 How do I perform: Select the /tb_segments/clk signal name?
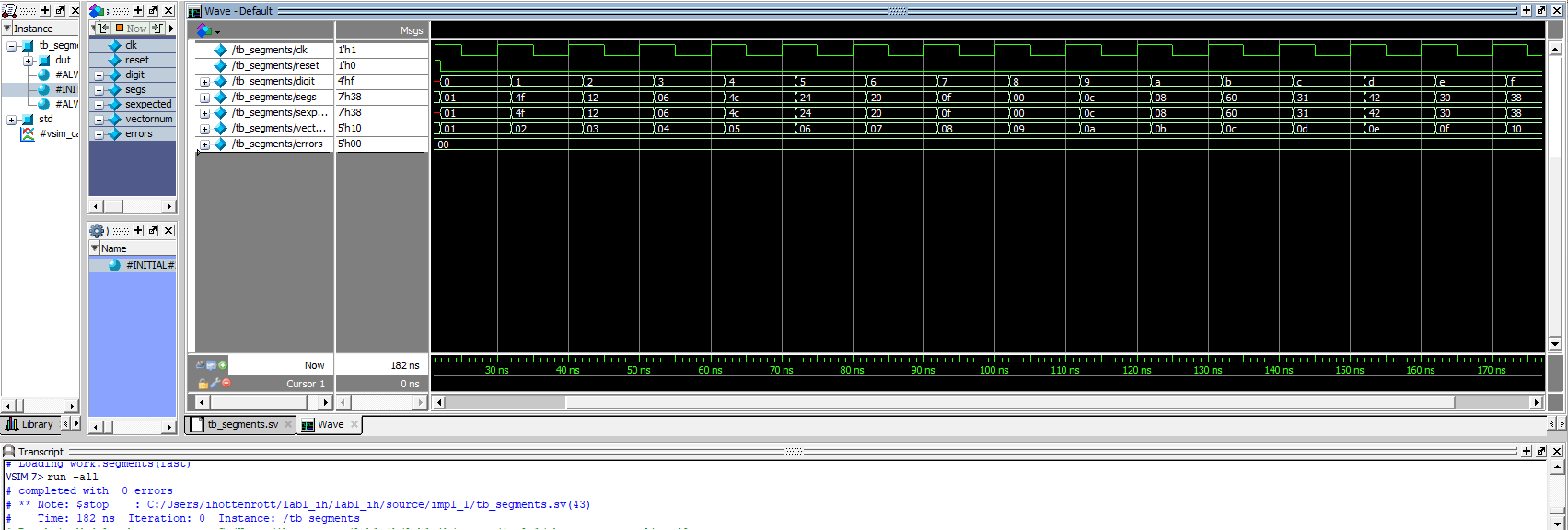(x=270, y=50)
